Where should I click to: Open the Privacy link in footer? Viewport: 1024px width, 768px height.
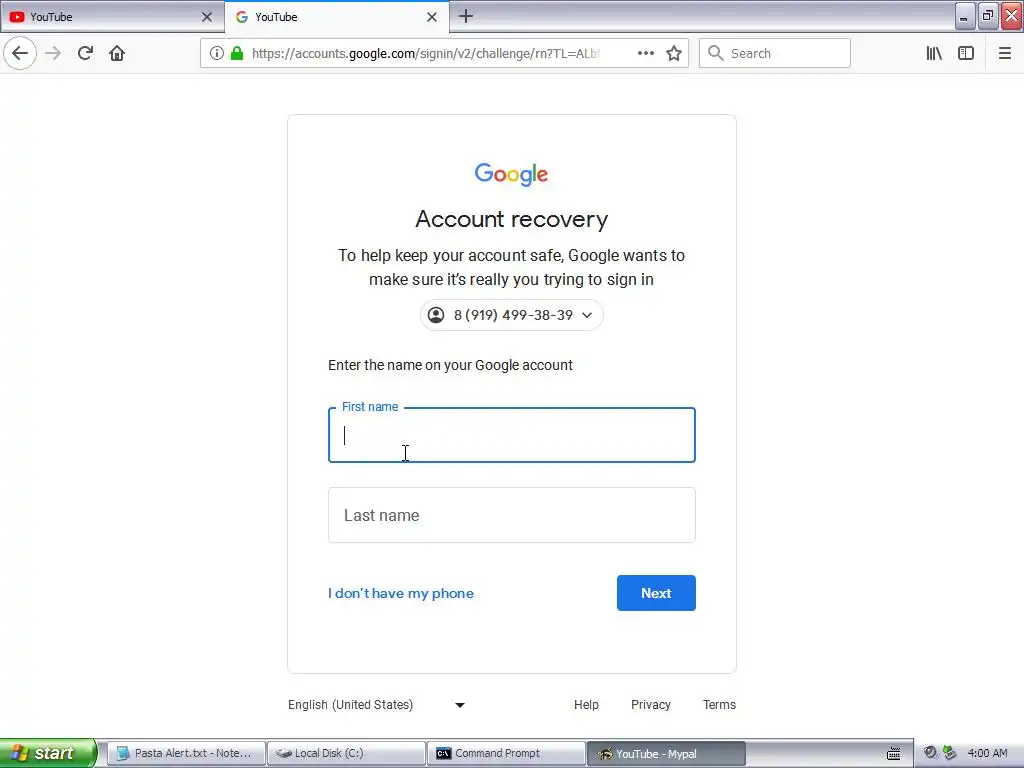tap(650, 705)
